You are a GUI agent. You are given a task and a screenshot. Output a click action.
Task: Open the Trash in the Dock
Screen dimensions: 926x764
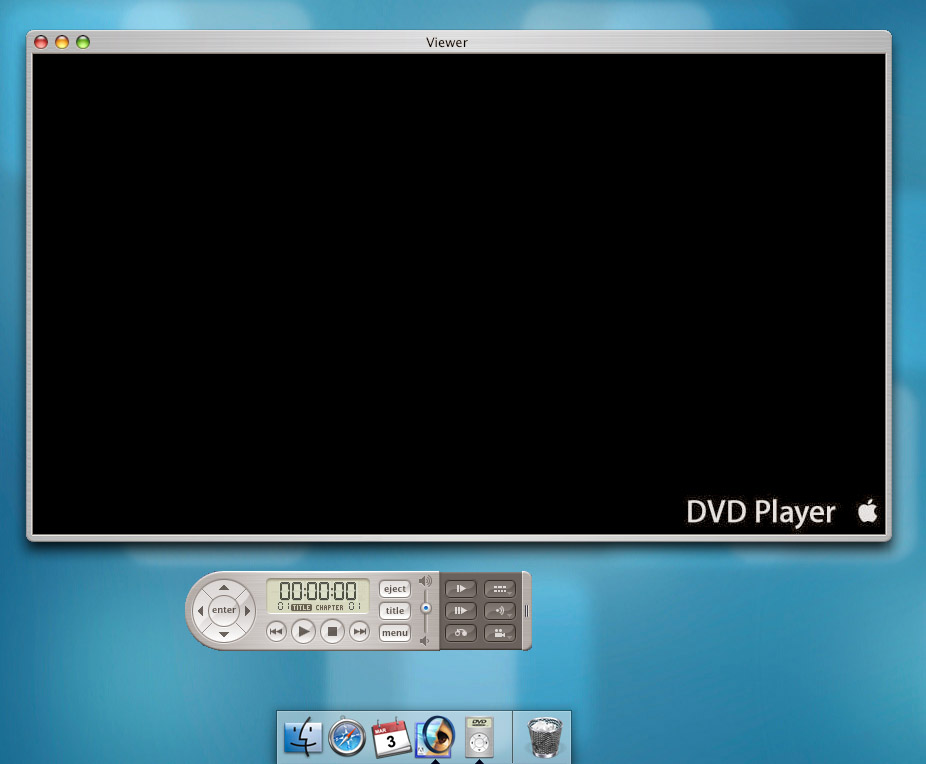point(544,737)
